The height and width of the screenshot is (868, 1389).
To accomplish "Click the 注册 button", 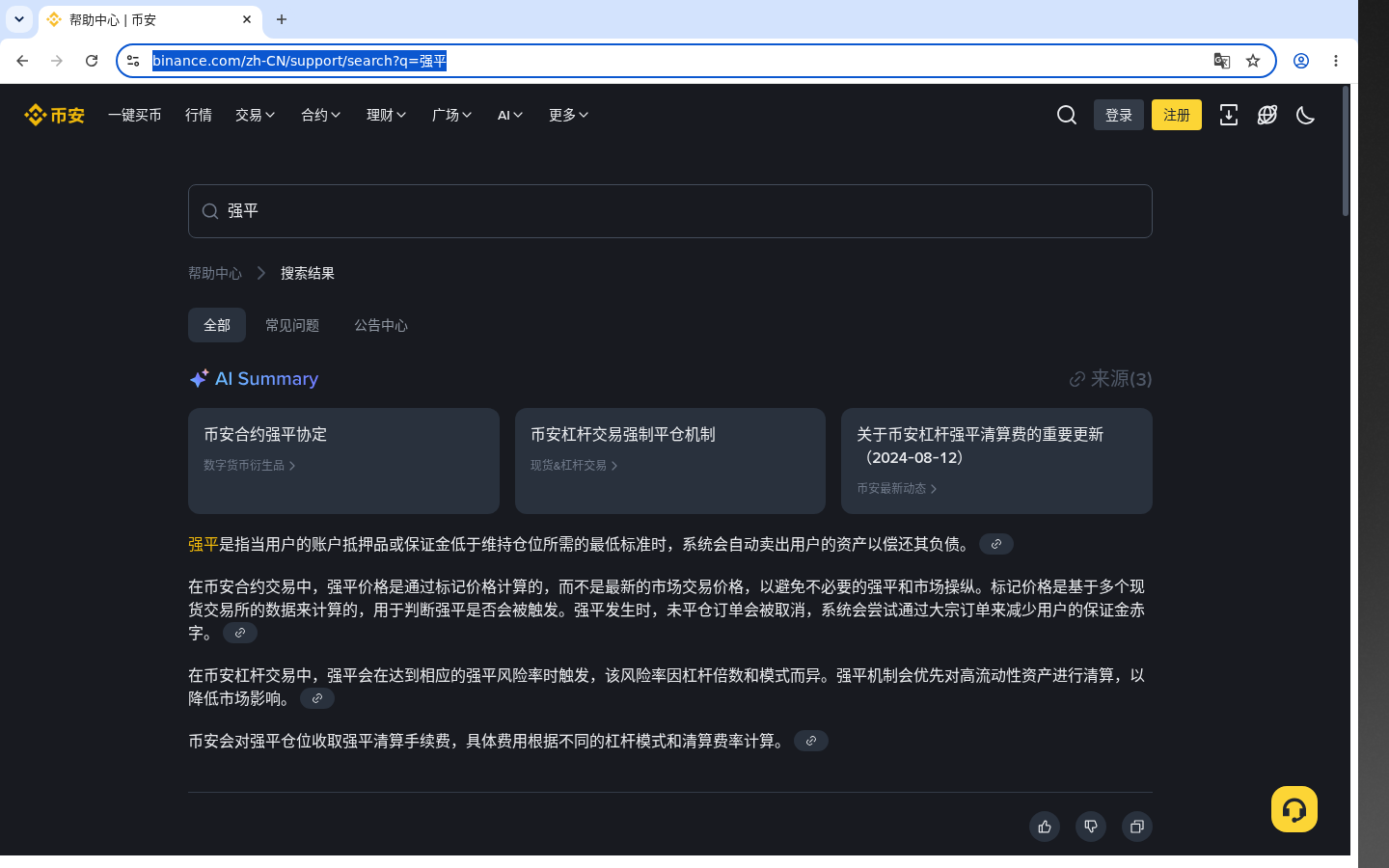I will 1177,115.
